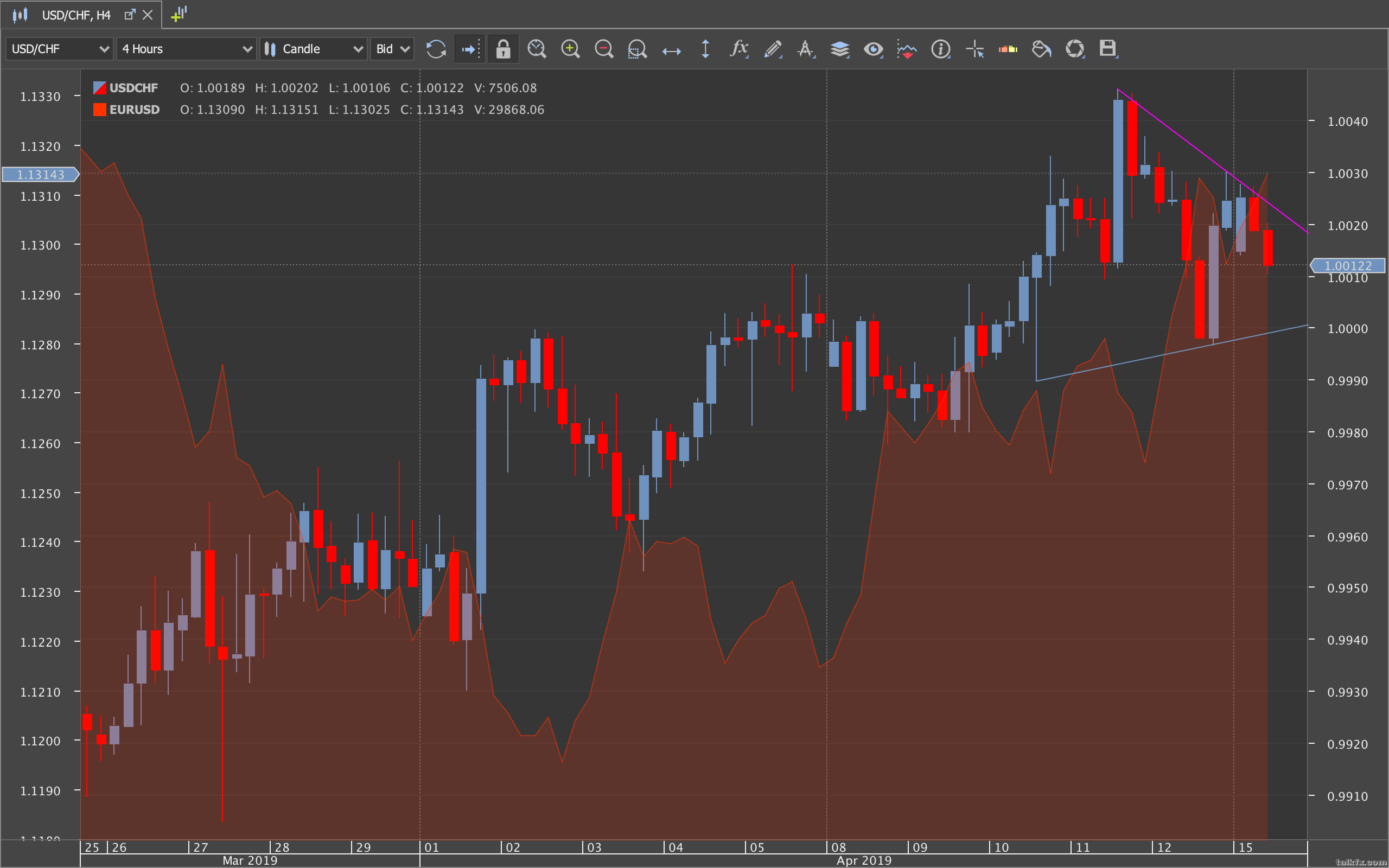Click the colored bars icon

coord(1008,49)
